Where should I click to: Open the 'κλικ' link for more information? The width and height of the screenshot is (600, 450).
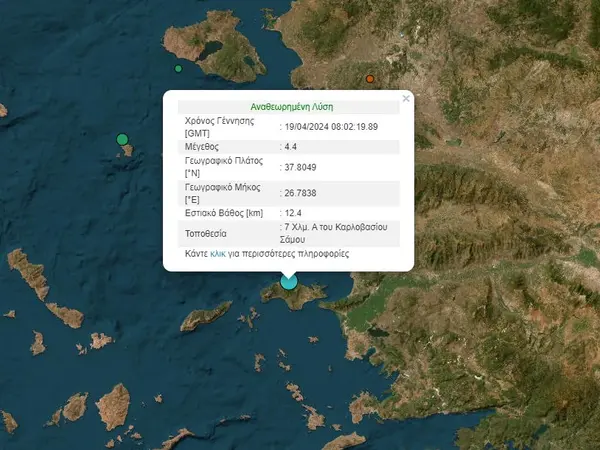tap(218, 254)
